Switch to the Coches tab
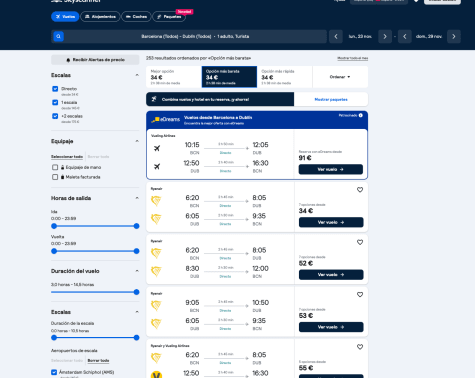Screen dimensions: 475x378 [136, 17]
